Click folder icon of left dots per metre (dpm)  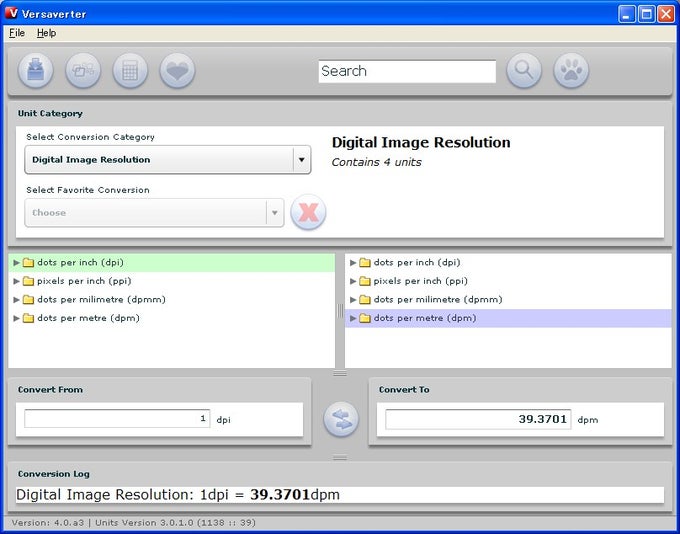[x=28, y=318]
